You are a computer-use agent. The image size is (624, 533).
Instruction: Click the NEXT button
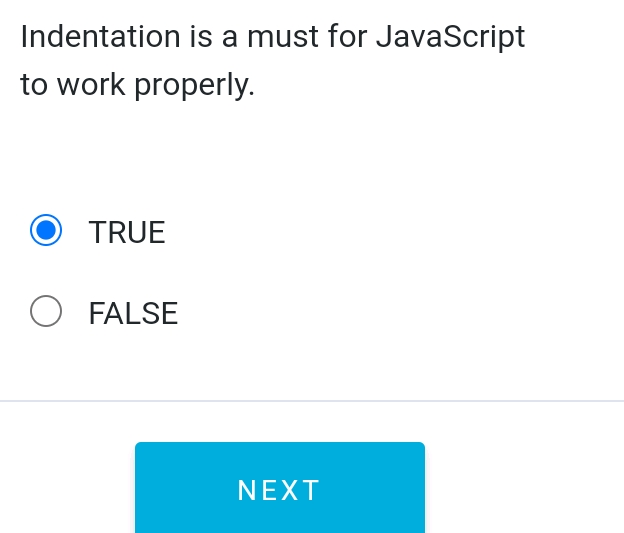280,489
